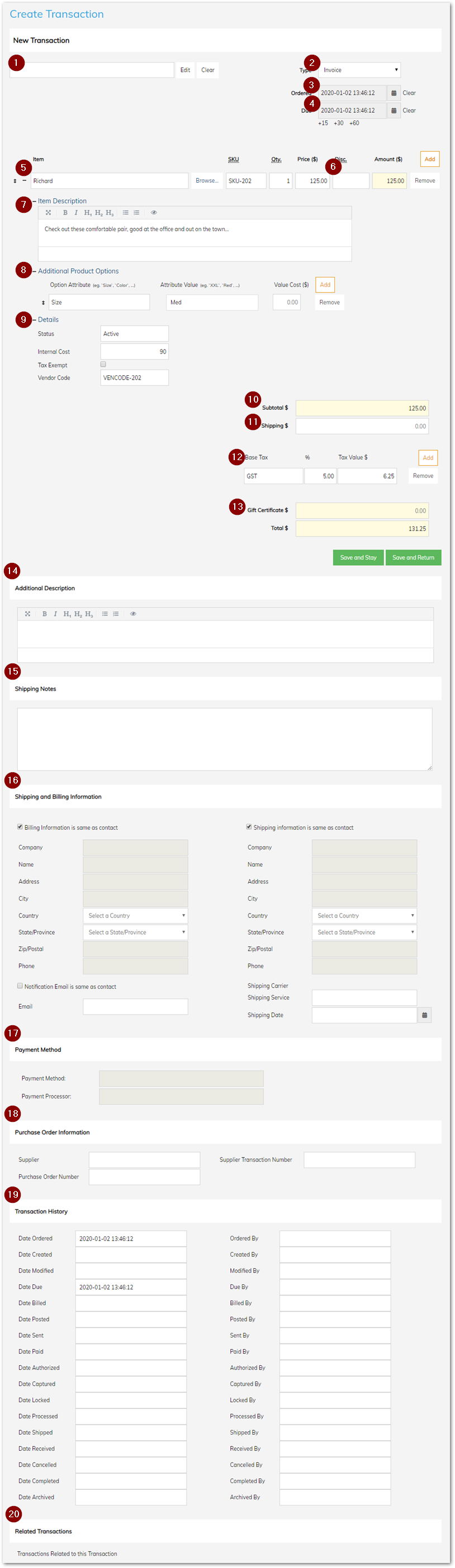Viewport: 455px width, 1568px height.
Task: Add a new tax row
Action: (428, 458)
